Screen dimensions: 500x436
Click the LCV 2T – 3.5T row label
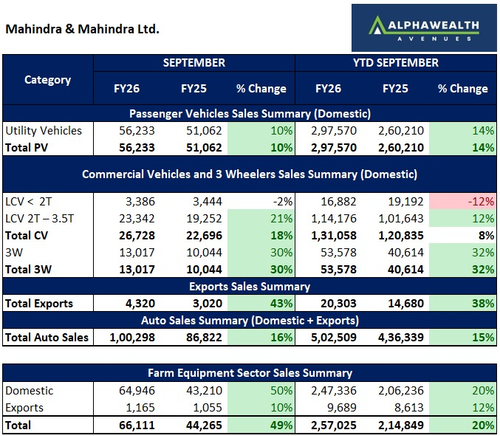pyautogui.click(x=39, y=219)
